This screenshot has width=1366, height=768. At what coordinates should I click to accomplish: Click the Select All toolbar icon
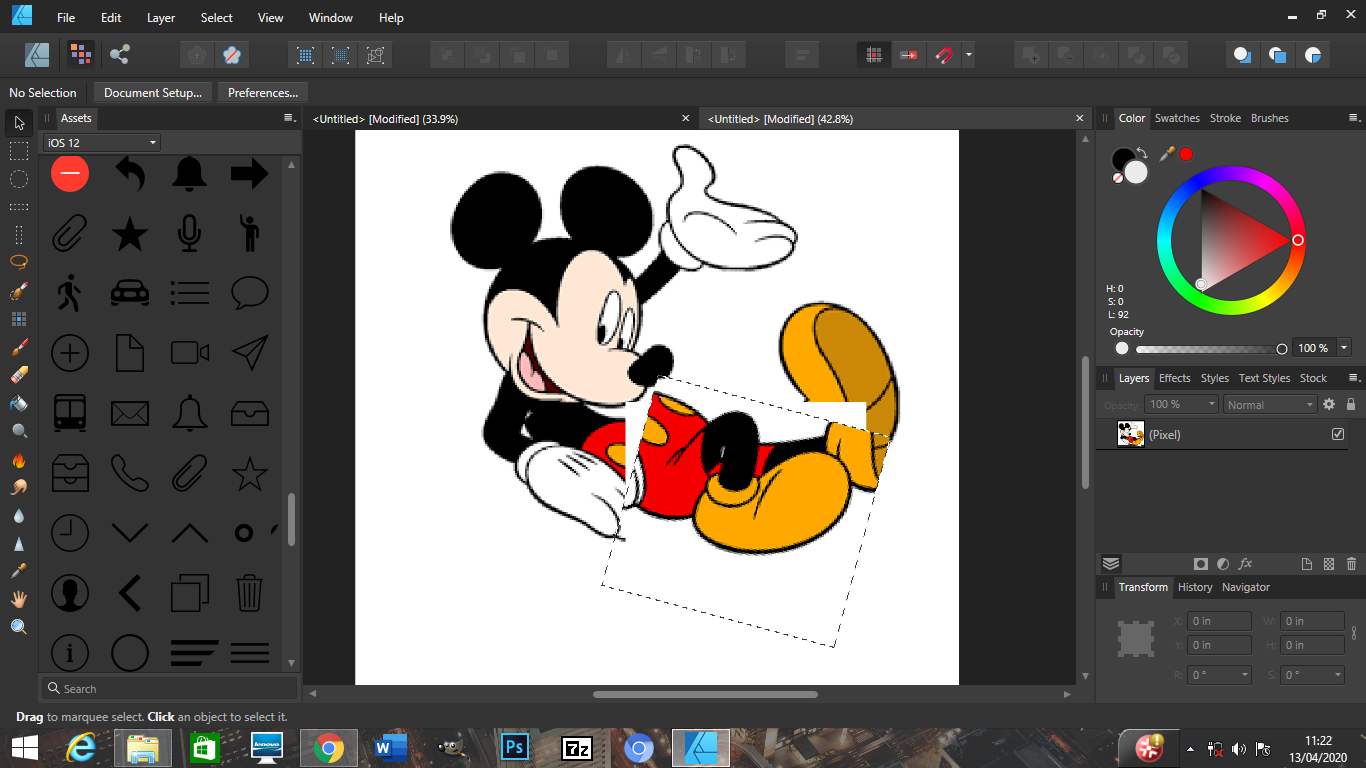click(306, 55)
